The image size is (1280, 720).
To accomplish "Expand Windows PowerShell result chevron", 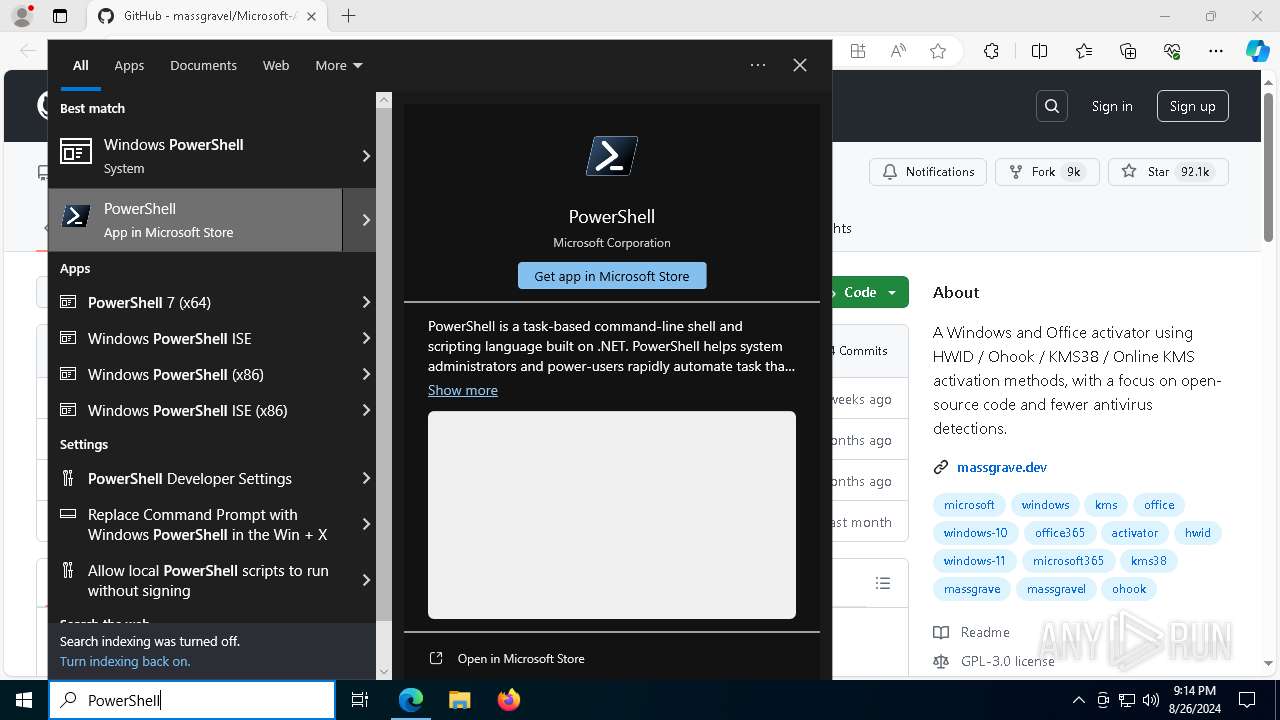I will [x=366, y=156].
